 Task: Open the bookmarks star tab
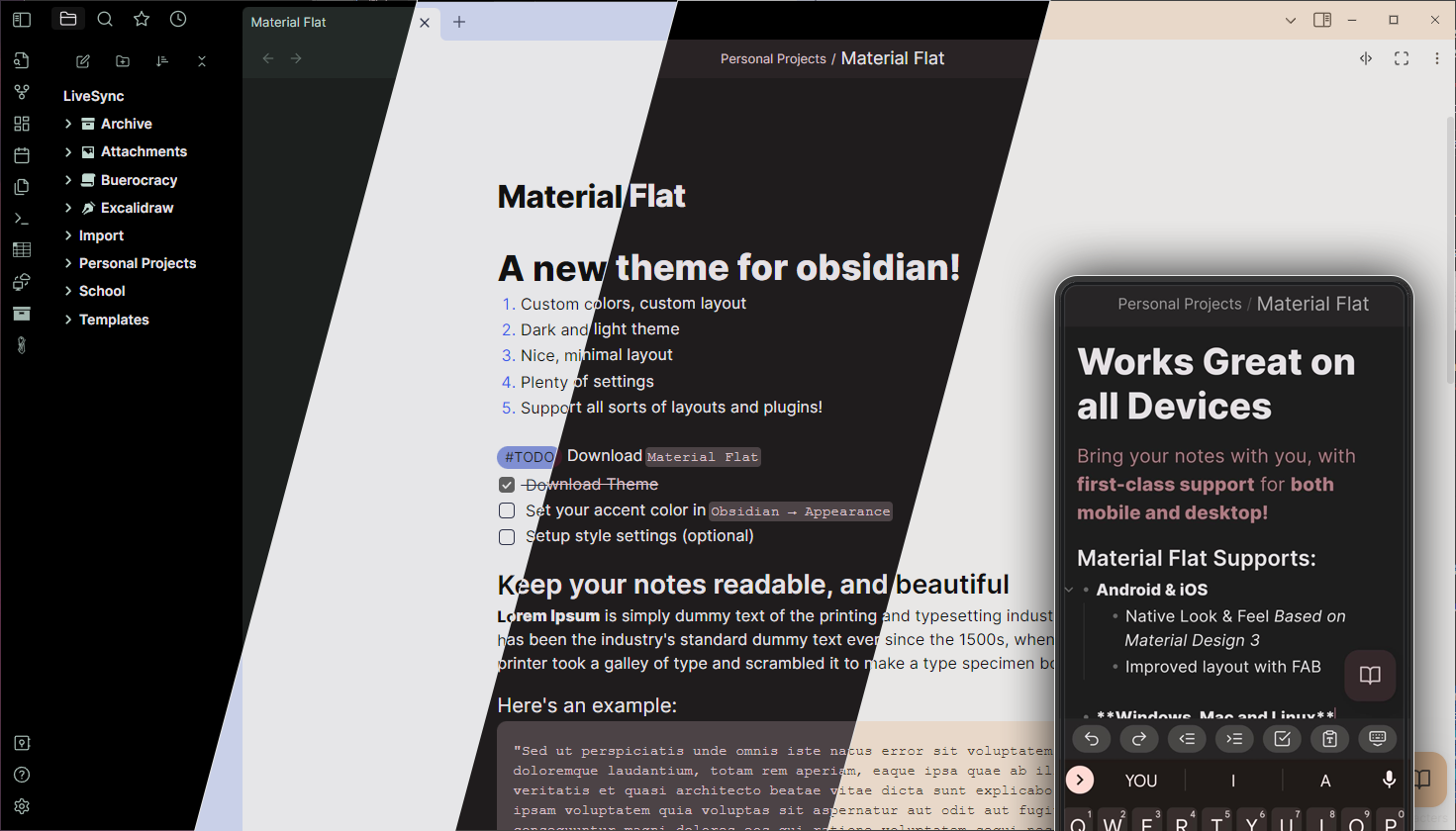tap(142, 19)
